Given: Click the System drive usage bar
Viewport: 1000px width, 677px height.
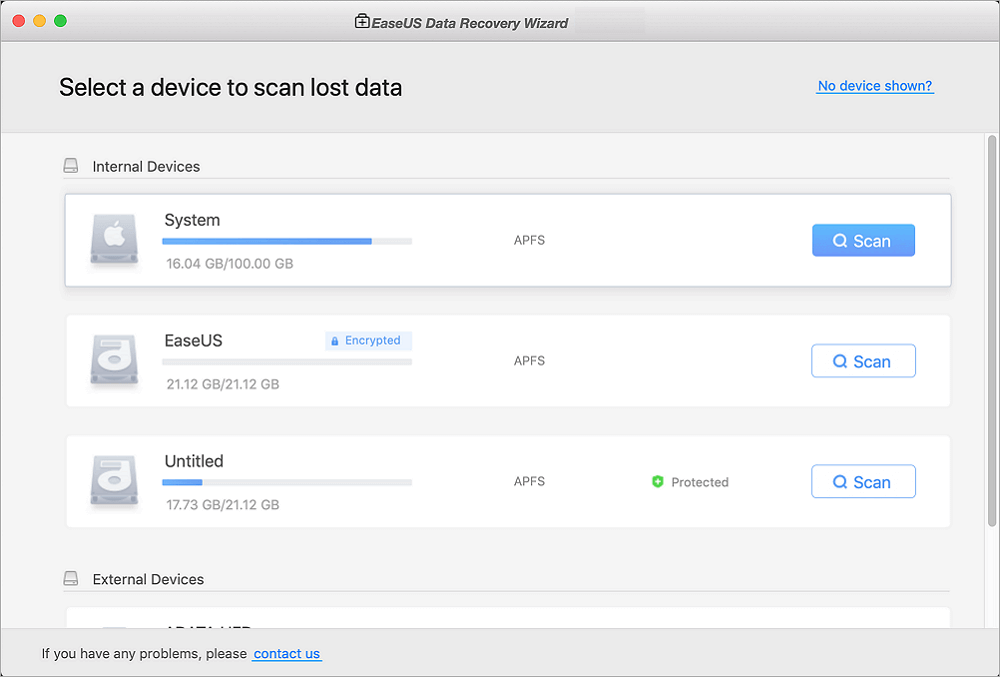Looking at the screenshot, I should [287, 241].
